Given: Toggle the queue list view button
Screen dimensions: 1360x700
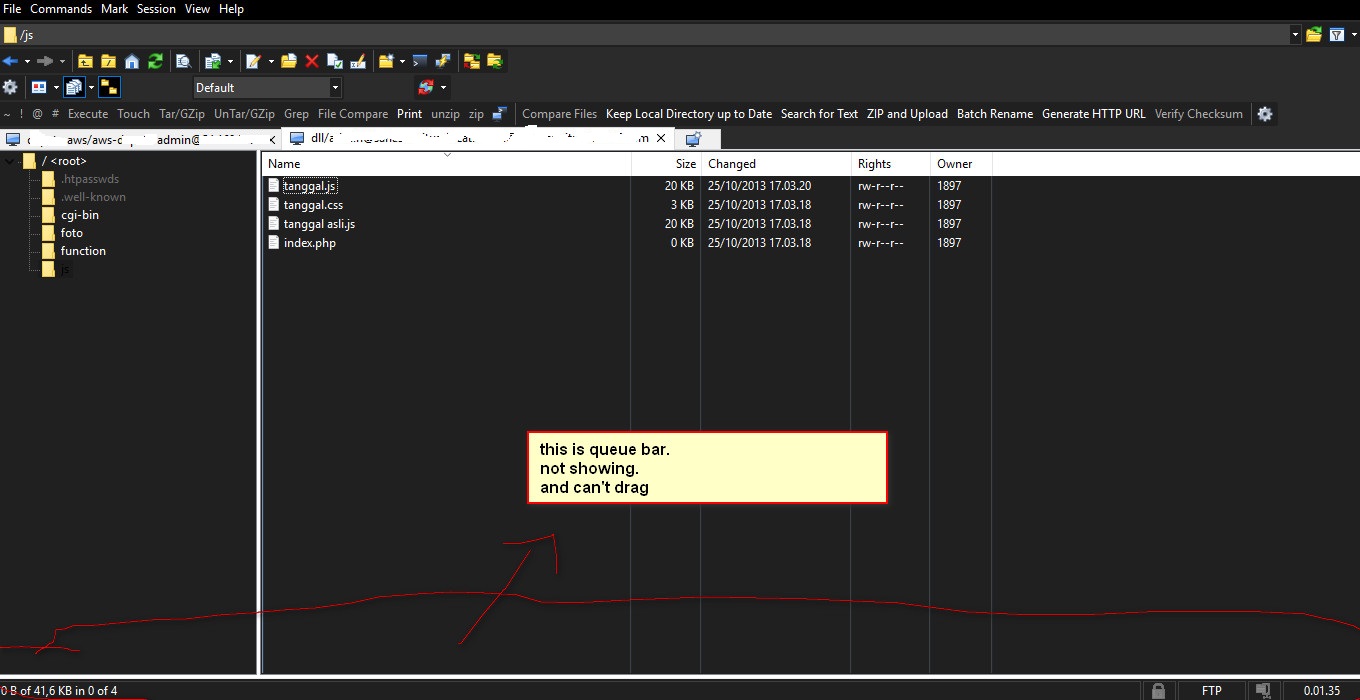Looking at the screenshot, I should pyautogui.click(x=73, y=87).
